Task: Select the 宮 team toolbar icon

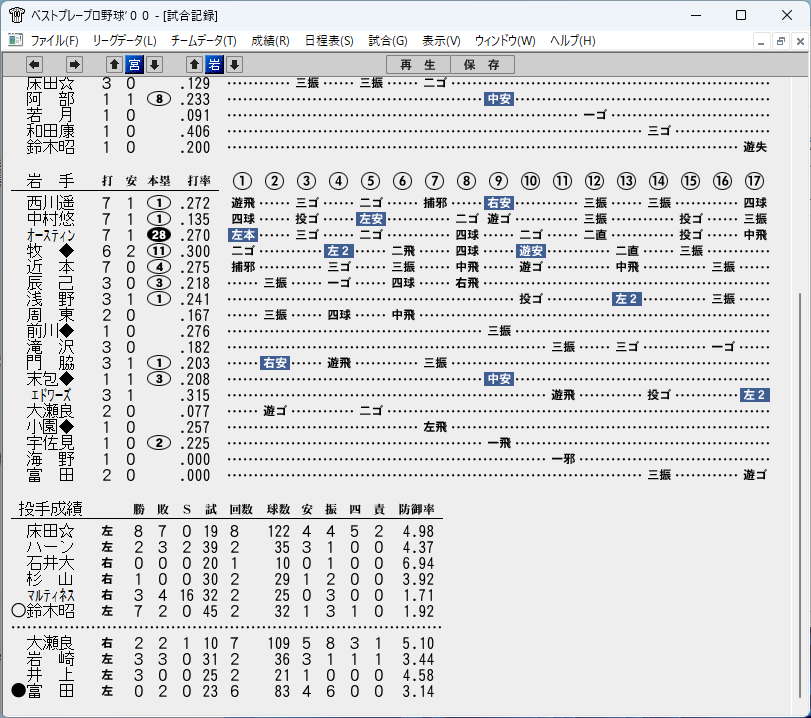Action: coord(134,65)
